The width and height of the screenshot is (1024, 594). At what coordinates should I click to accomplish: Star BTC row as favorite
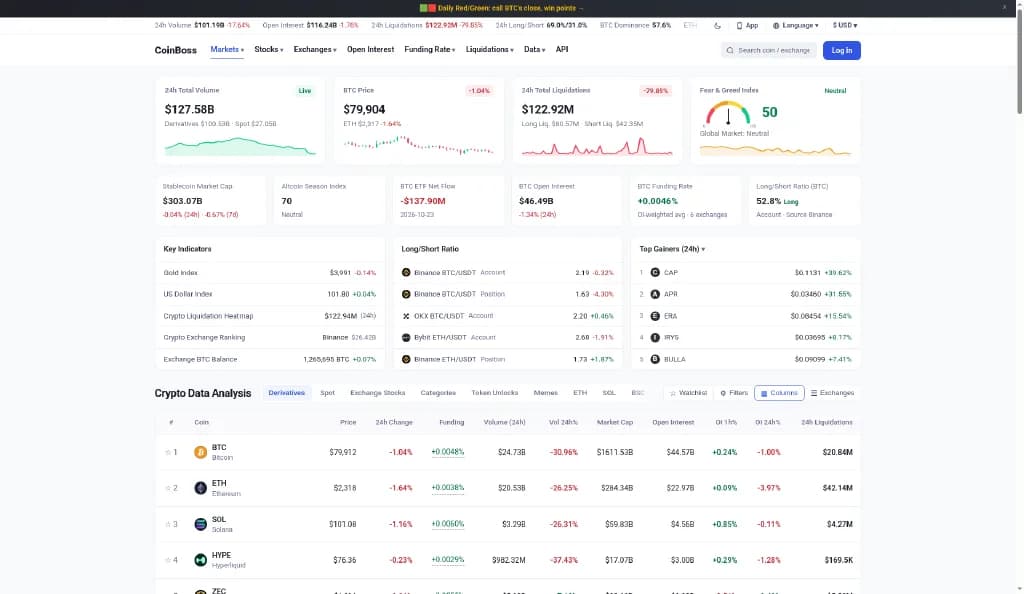168,452
